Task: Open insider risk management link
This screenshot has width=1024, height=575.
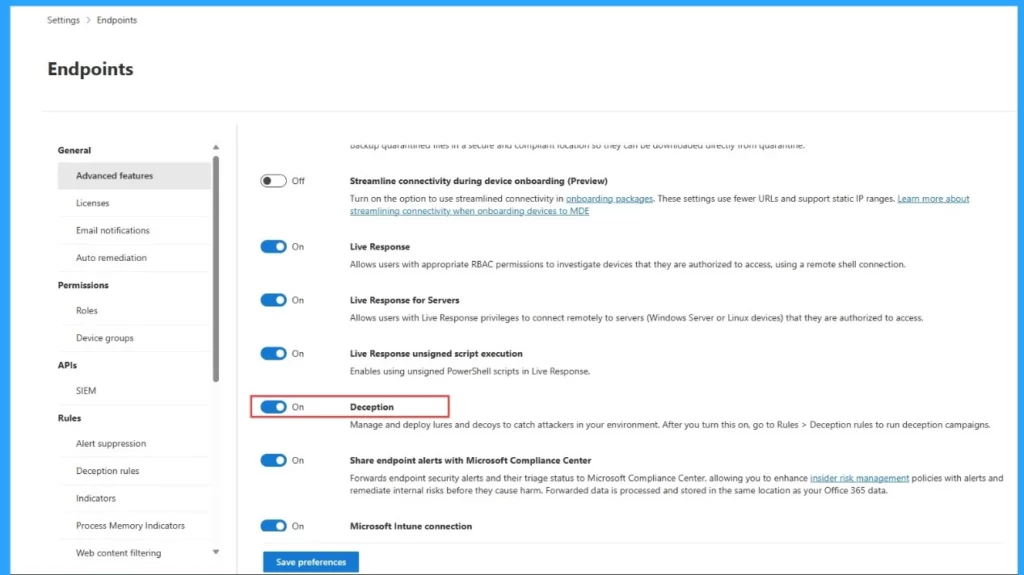Action: tap(859, 478)
